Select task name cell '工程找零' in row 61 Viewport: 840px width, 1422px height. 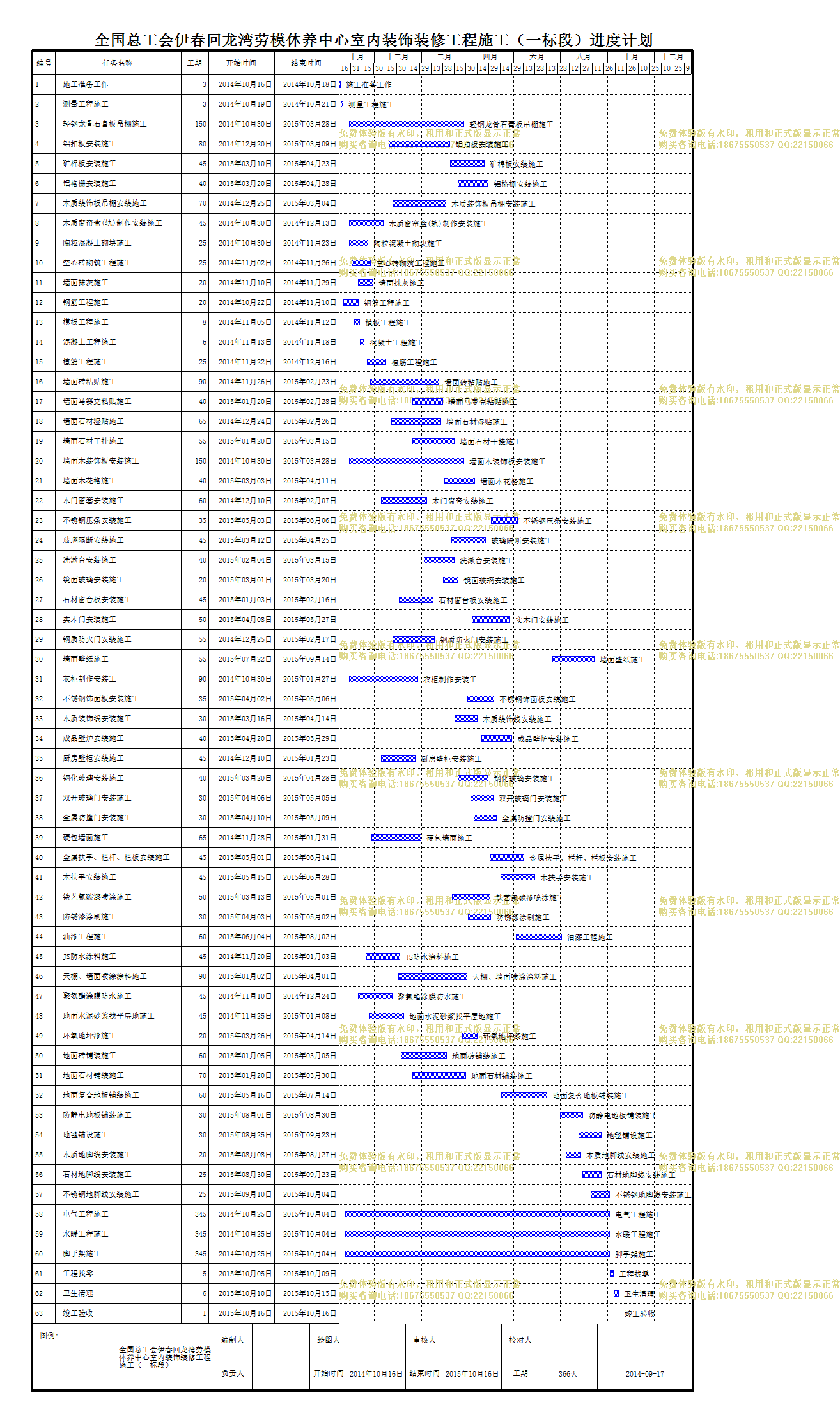[x=118, y=1274]
